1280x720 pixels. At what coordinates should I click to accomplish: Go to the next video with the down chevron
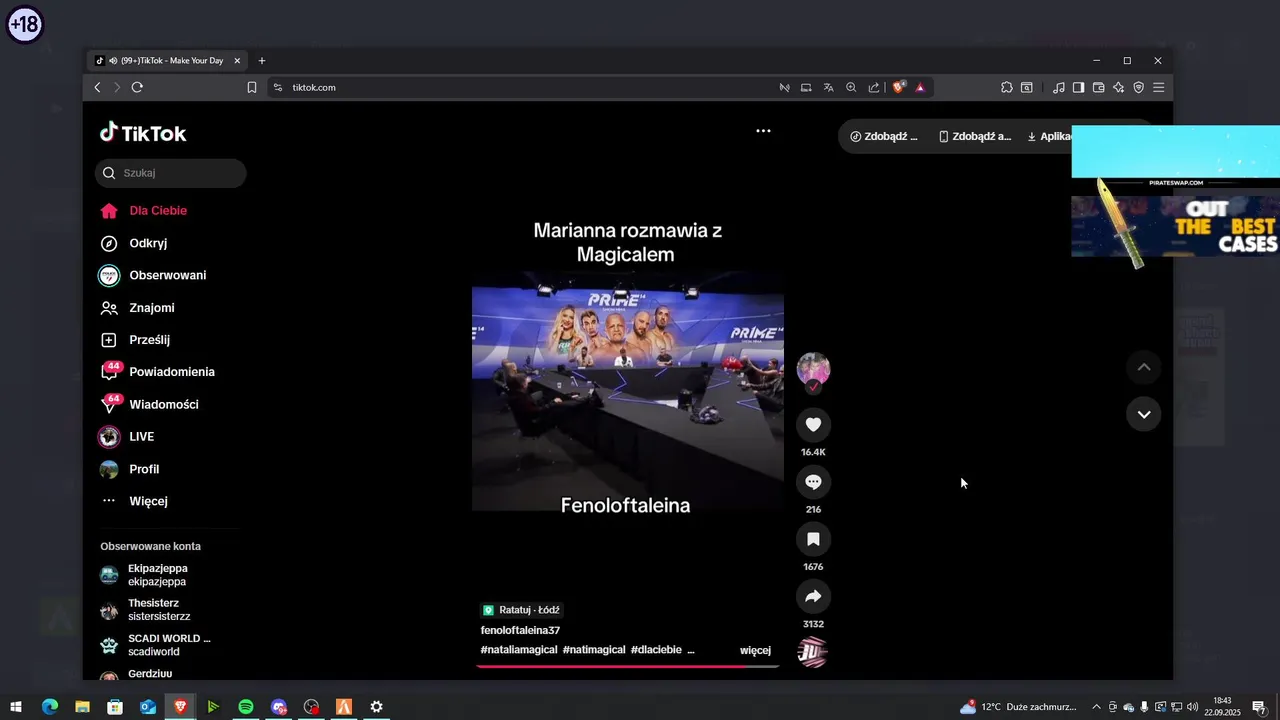point(1144,414)
